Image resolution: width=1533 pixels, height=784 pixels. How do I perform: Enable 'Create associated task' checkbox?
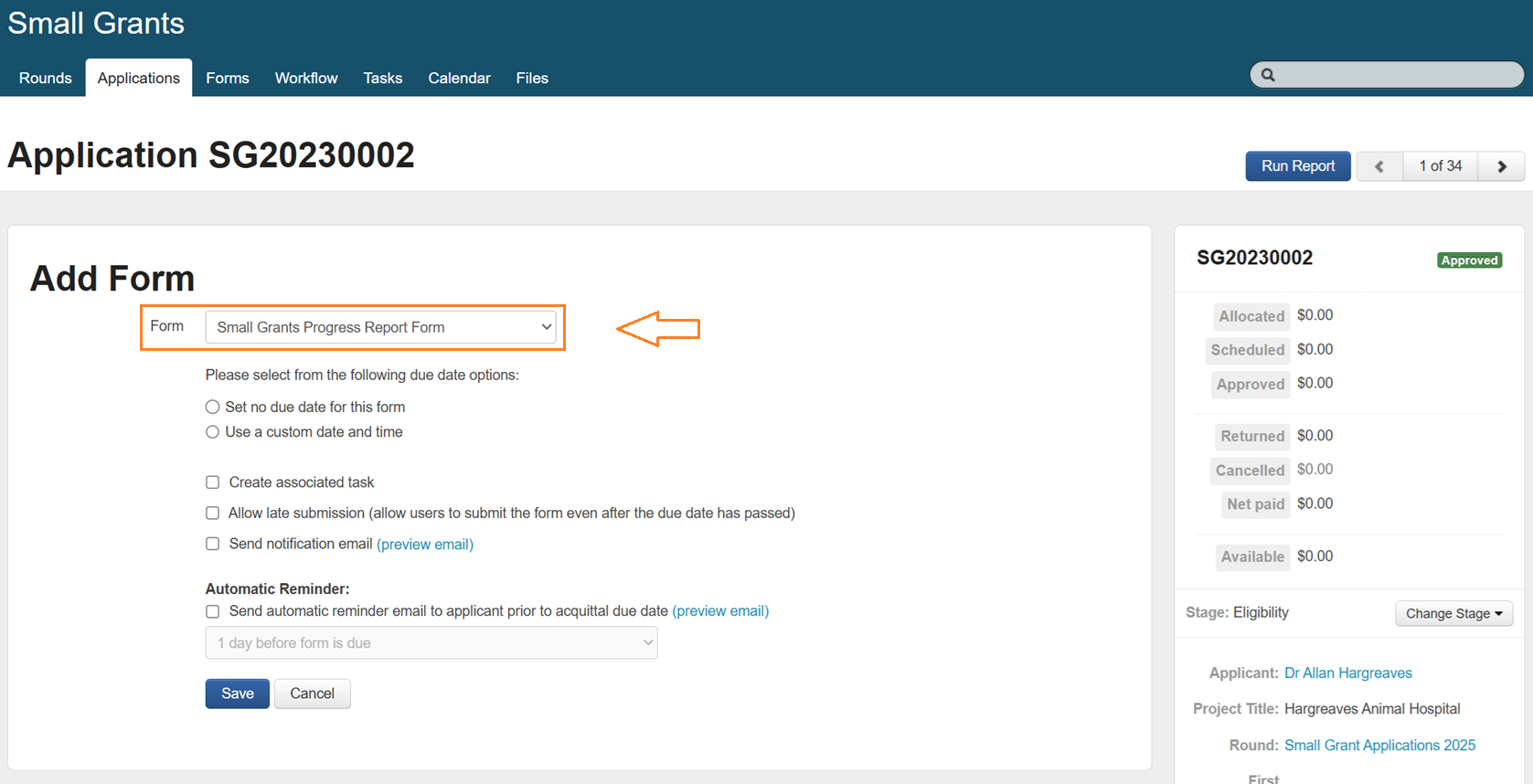[x=213, y=482]
